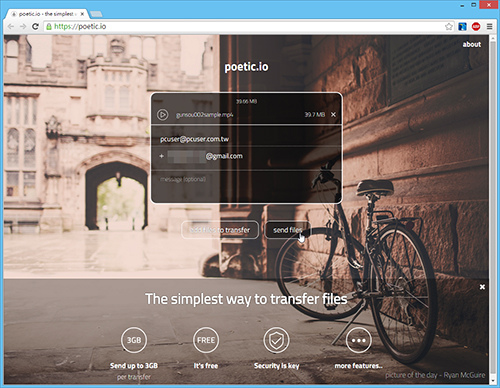Click the more features.. link
This screenshot has width=500, height=388.
359,366
